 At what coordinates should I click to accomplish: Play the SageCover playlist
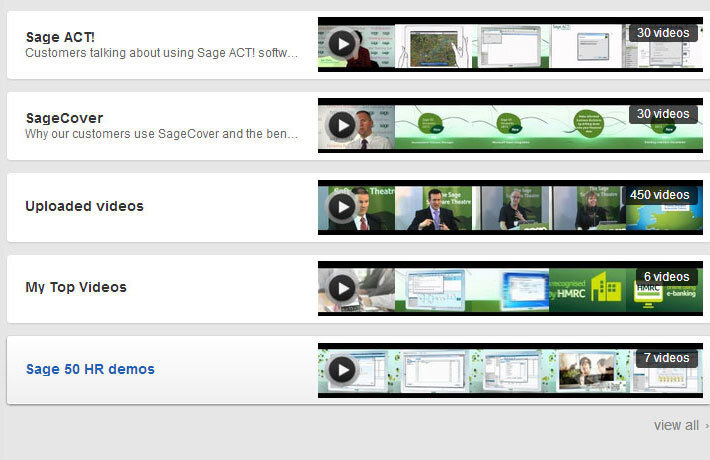coord(342,125)
